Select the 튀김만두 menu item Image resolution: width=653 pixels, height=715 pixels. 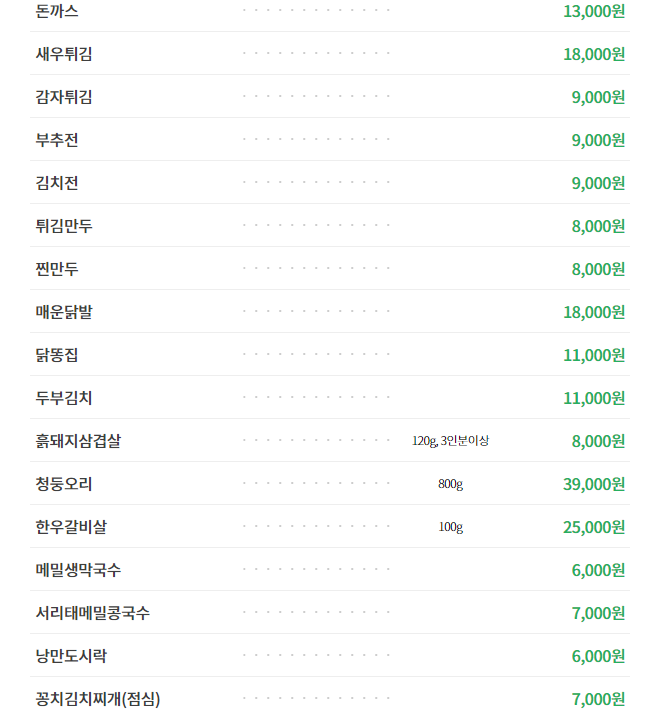64,226
